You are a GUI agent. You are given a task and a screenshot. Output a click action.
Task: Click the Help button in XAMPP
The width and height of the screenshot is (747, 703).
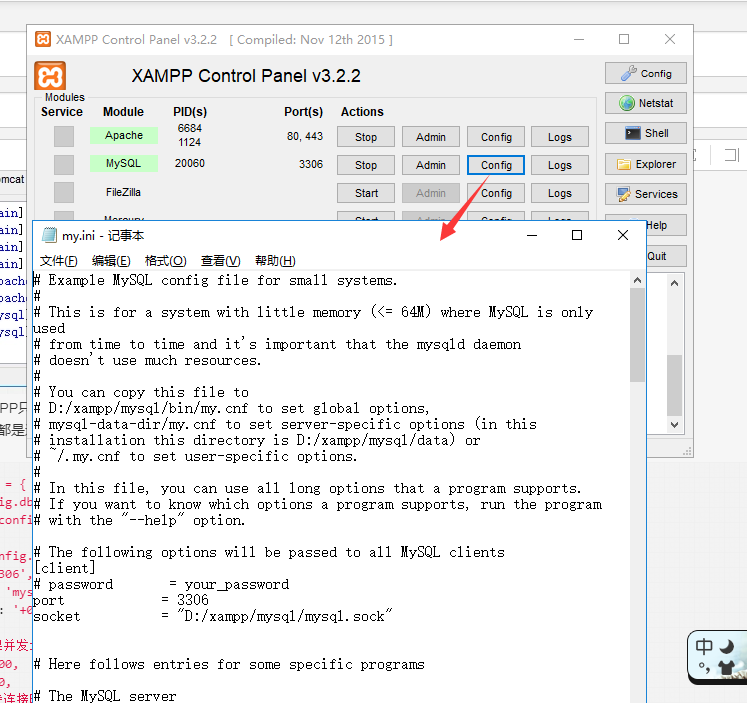coord(666,225)
